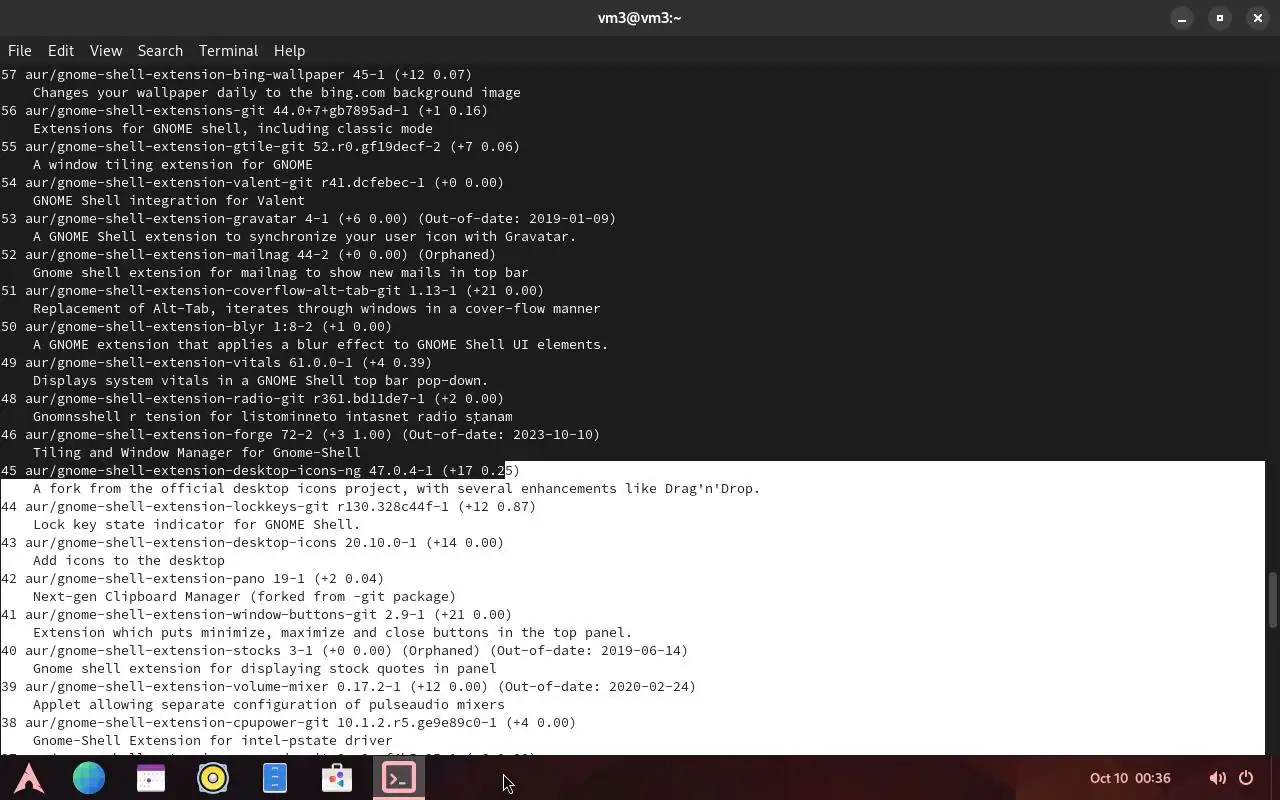Click 'Add icons to the desktop' line
Viewport: 1280px width, 800px height.
click(129, 561)
